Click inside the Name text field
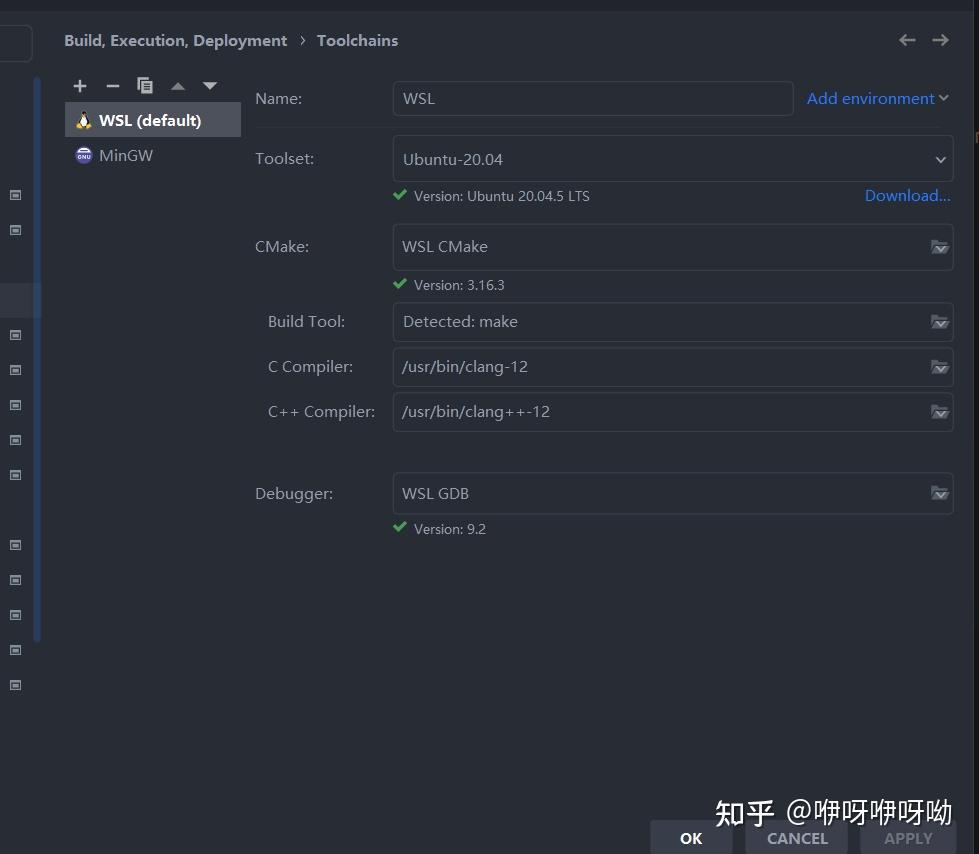Screen dimensions: 979x854 point(592,98)
